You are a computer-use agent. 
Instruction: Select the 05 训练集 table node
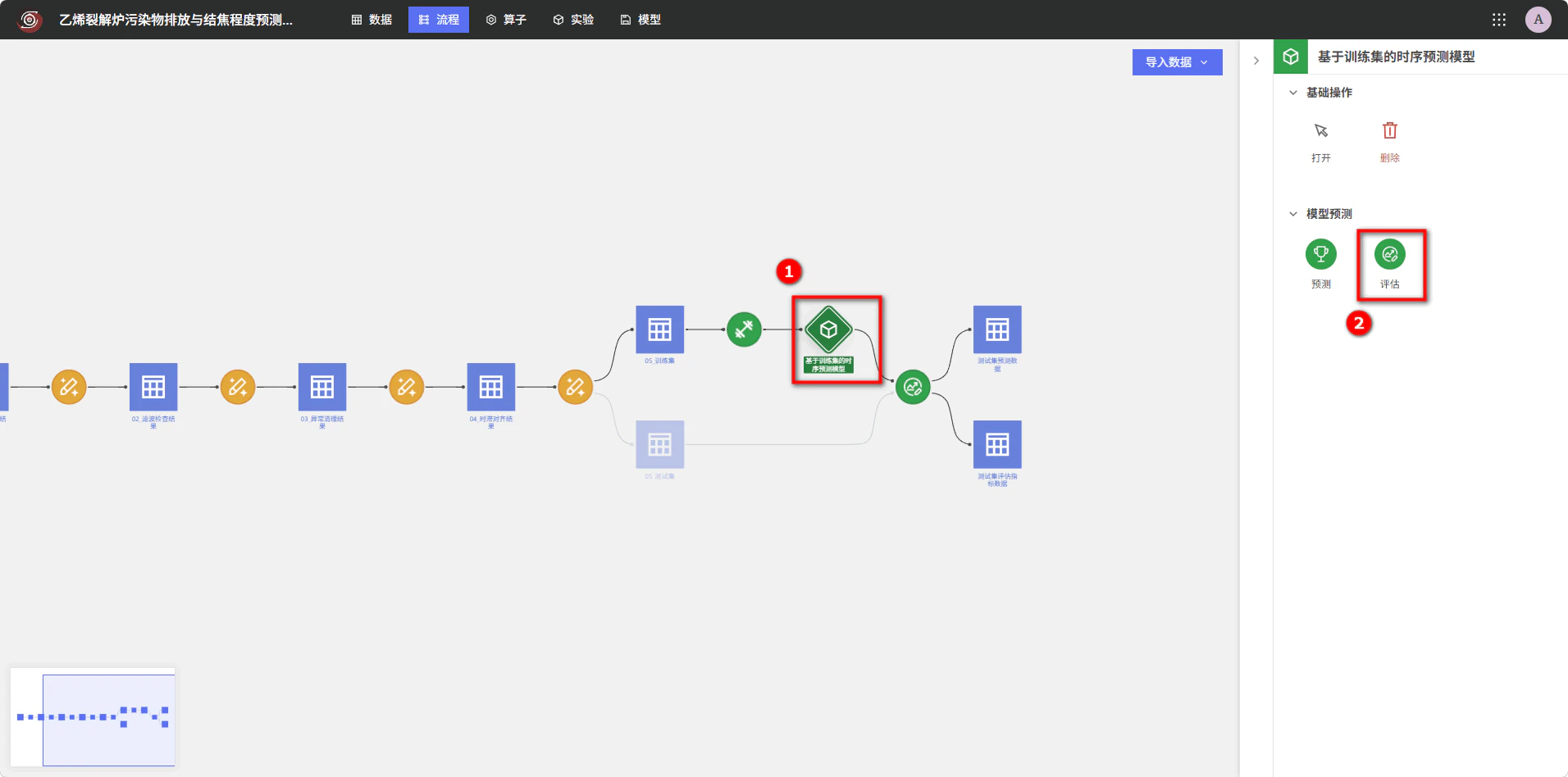coord(660,329)
